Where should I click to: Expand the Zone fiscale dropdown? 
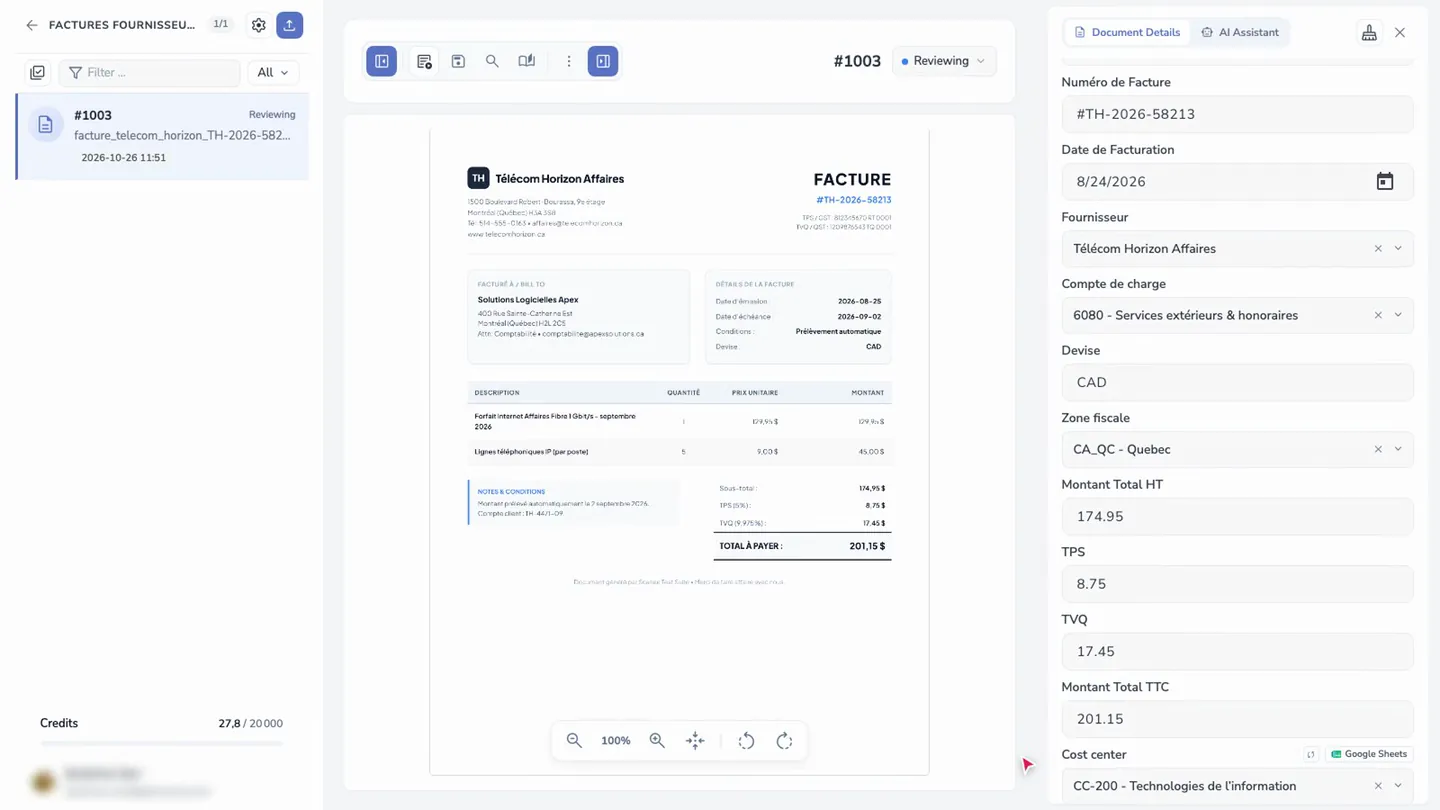point(1398,449)
